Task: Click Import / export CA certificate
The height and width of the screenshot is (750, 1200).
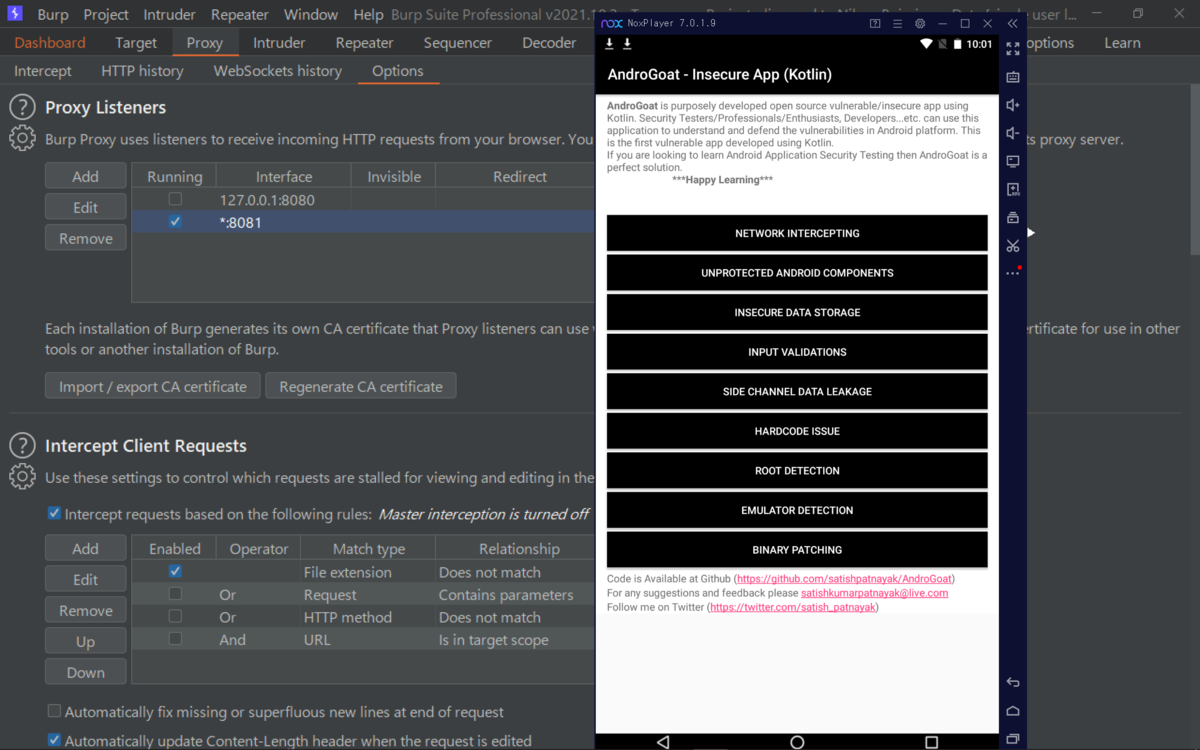Action: point(153,386)
